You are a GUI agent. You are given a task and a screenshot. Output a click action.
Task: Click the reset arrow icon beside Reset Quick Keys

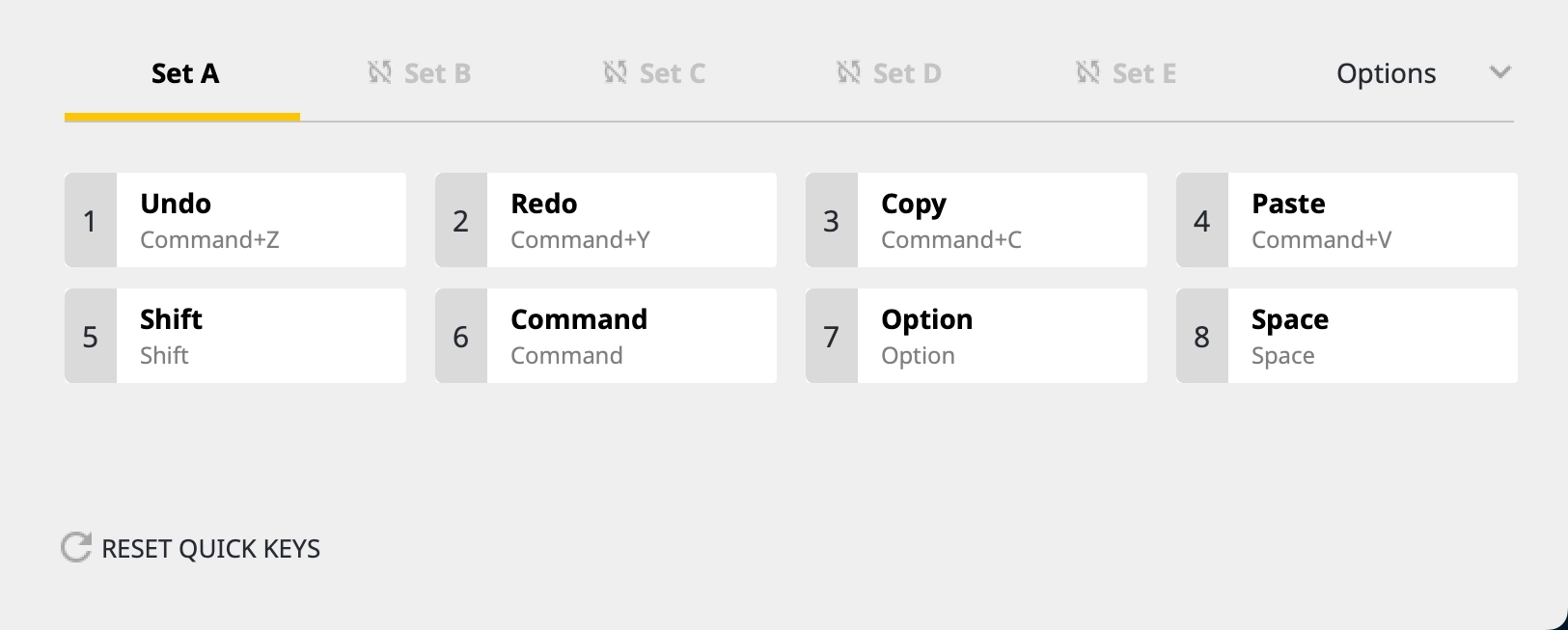pos(76,547)
